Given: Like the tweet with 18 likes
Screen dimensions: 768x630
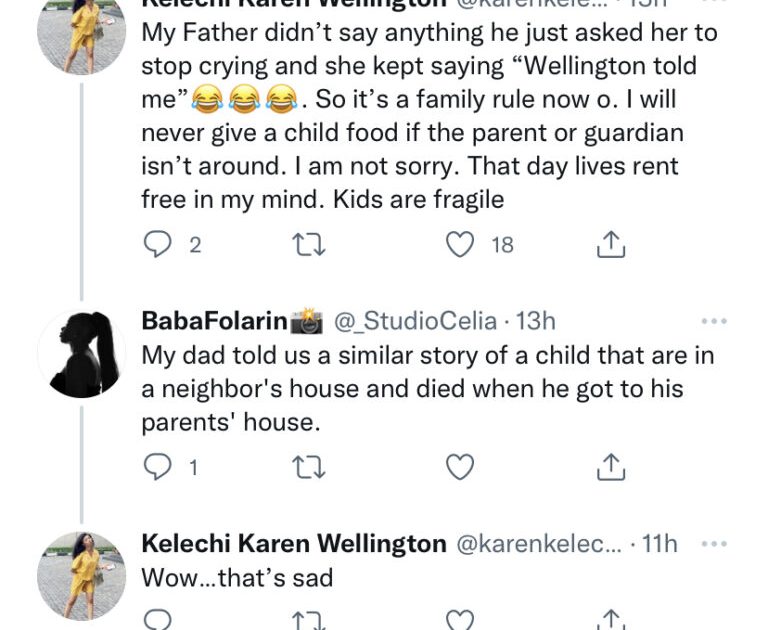Looking at the screenshot, I should 460,245.
